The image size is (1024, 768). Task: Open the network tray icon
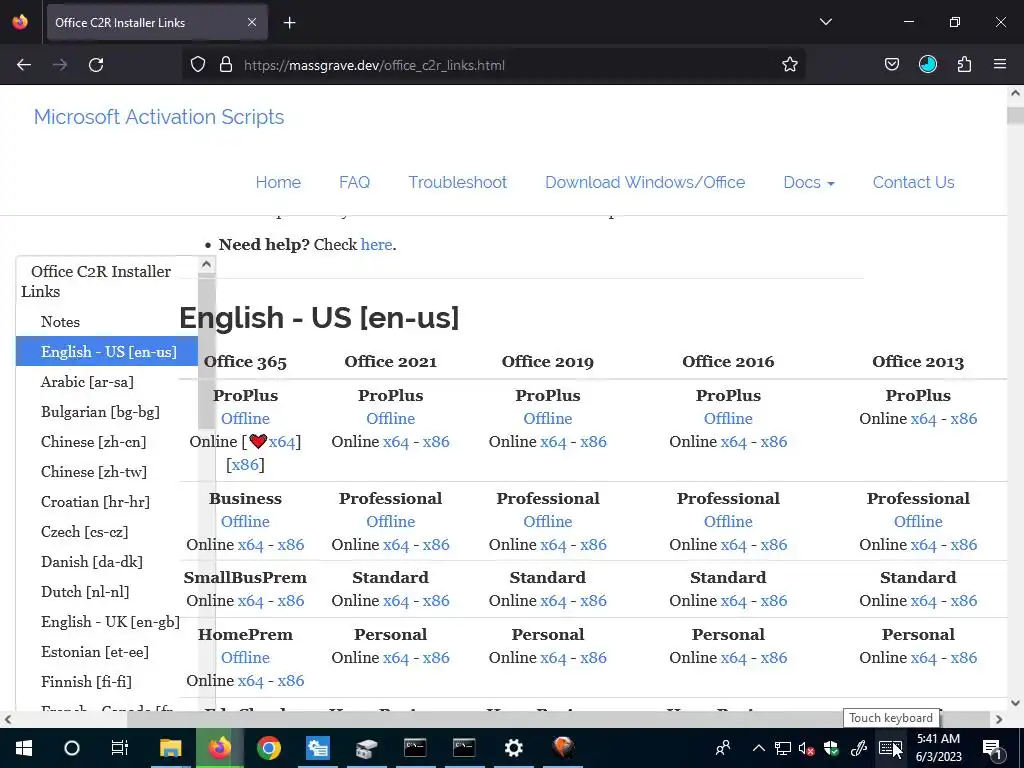pyautogui.click(x=782, y=748)
